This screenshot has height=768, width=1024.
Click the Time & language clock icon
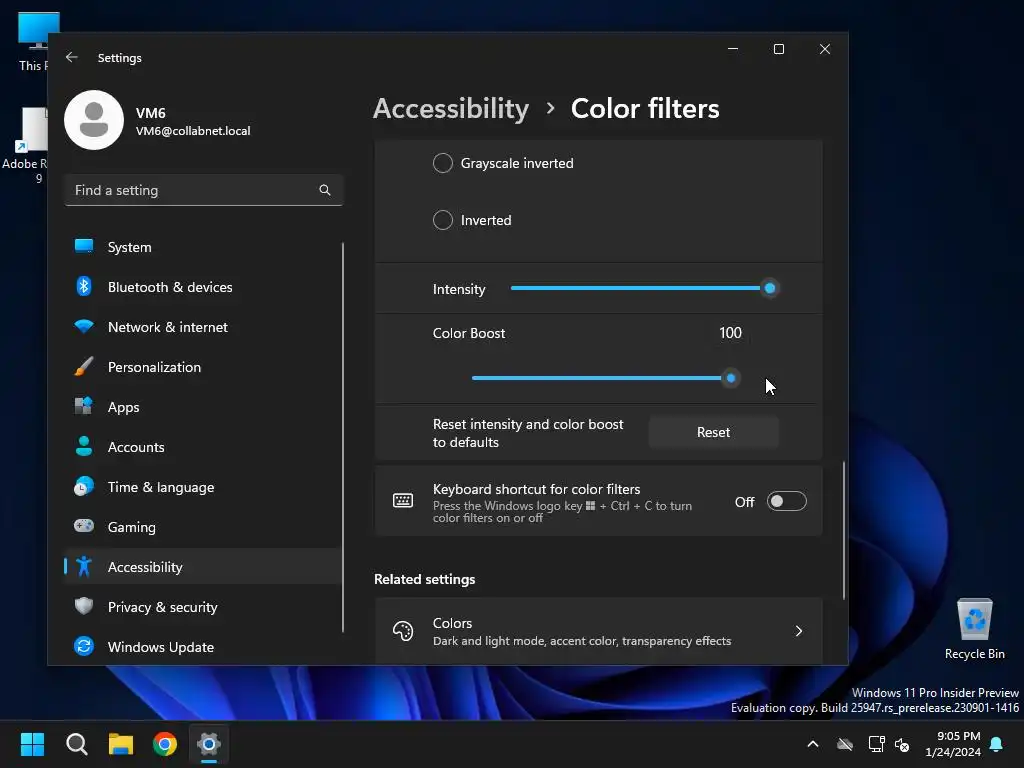click(84, 487)
